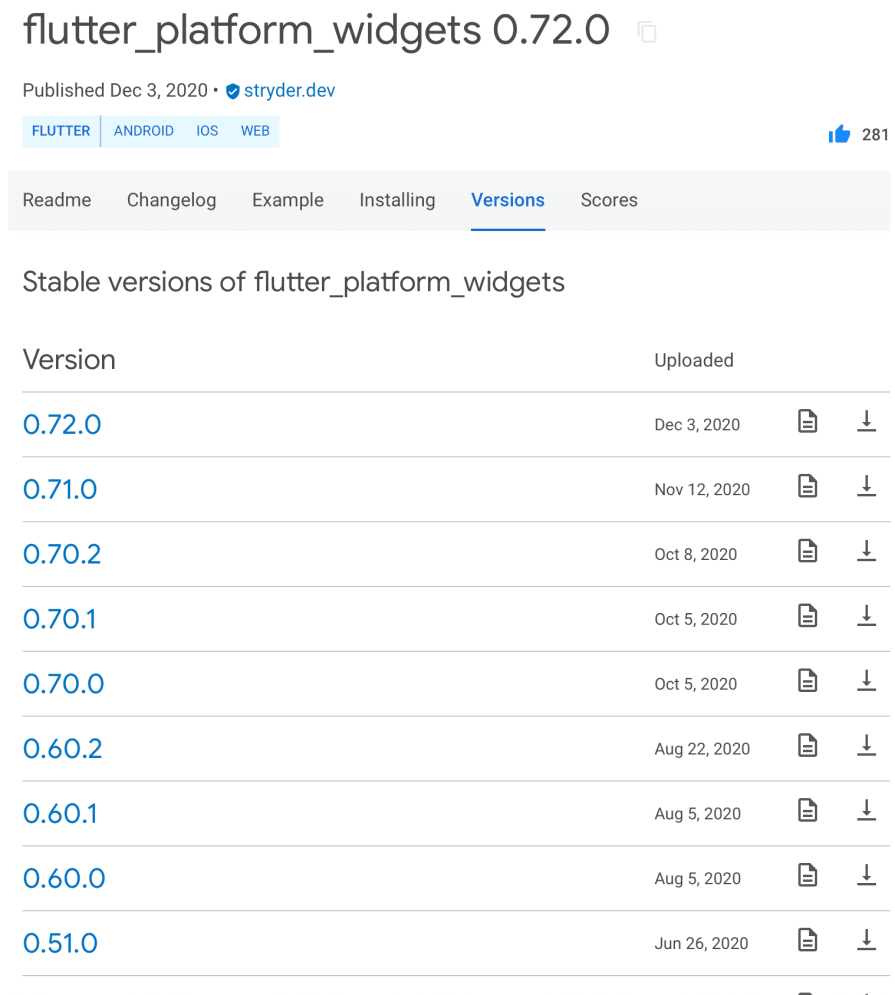Click the 'Nov 12, 2020' upload date
This screenshot has height=995, width=895.
702,489
